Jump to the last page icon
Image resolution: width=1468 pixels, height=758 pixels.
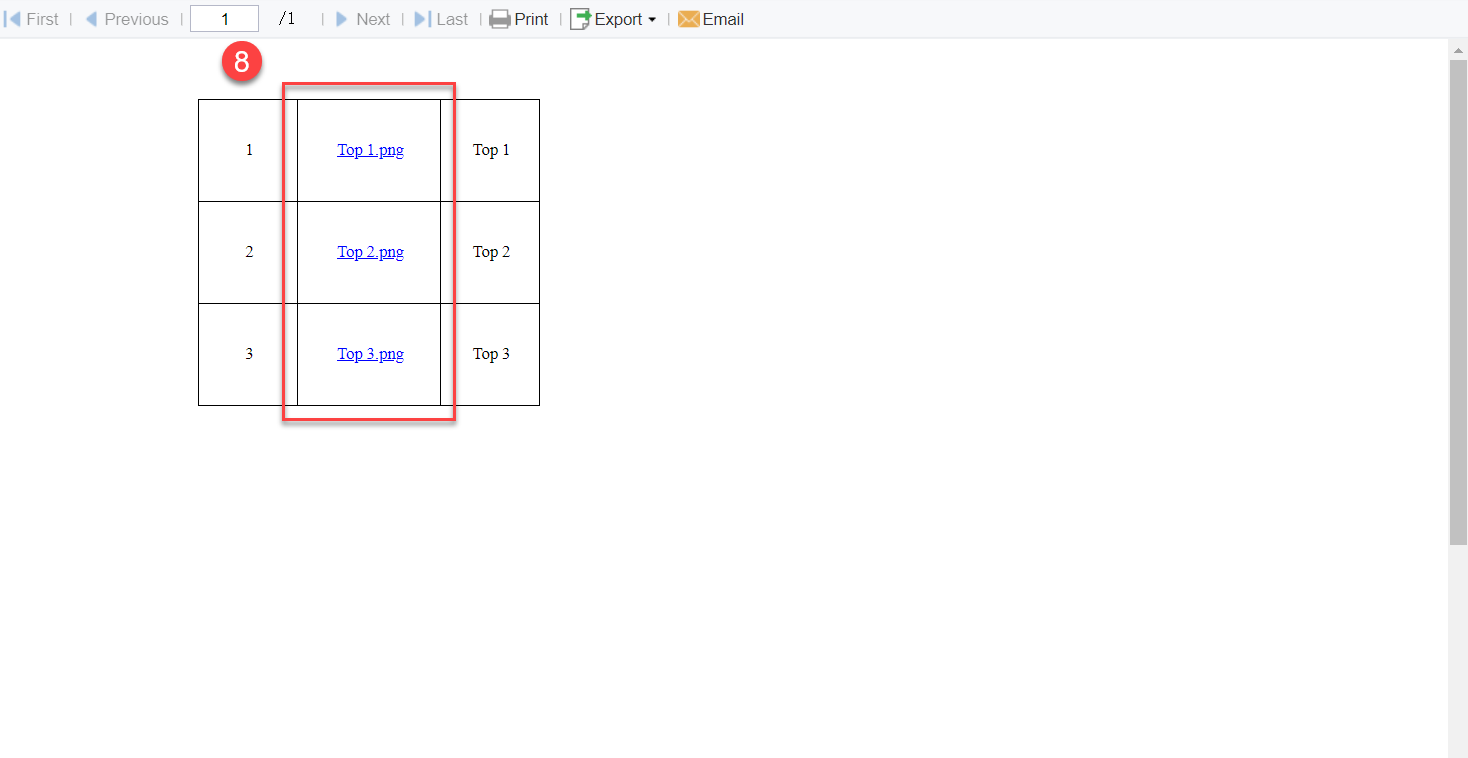423,19
